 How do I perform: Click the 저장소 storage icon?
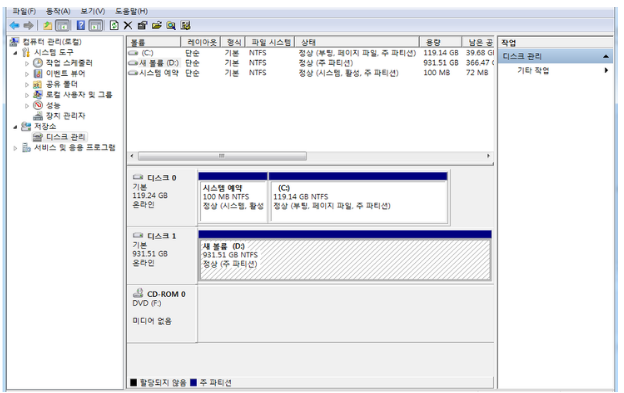pyautogui.click(x=26, y=126)
